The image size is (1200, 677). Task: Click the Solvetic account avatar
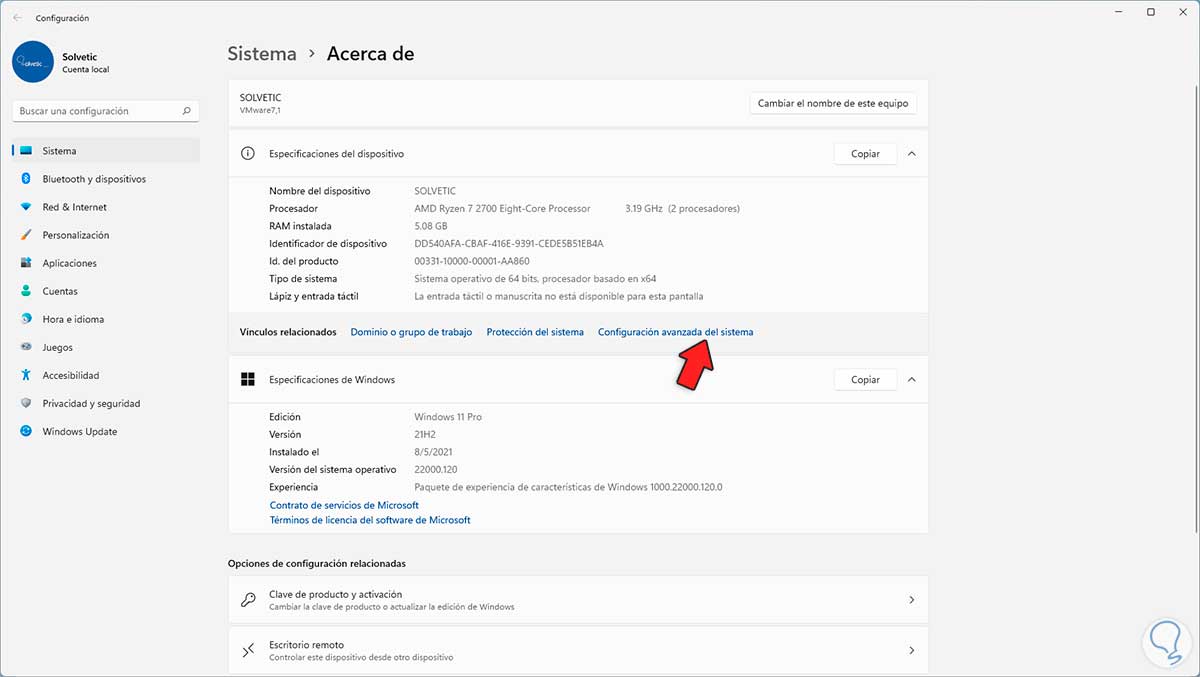click(x=33, y=61)
